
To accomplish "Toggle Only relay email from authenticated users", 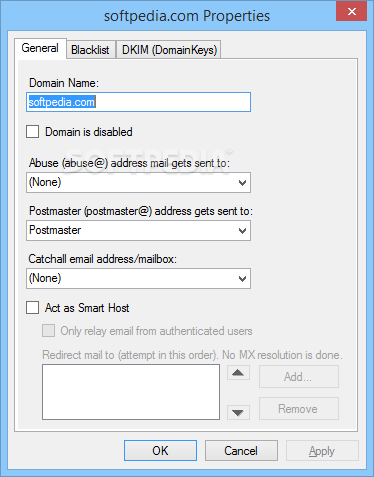I will coord(49,331).
